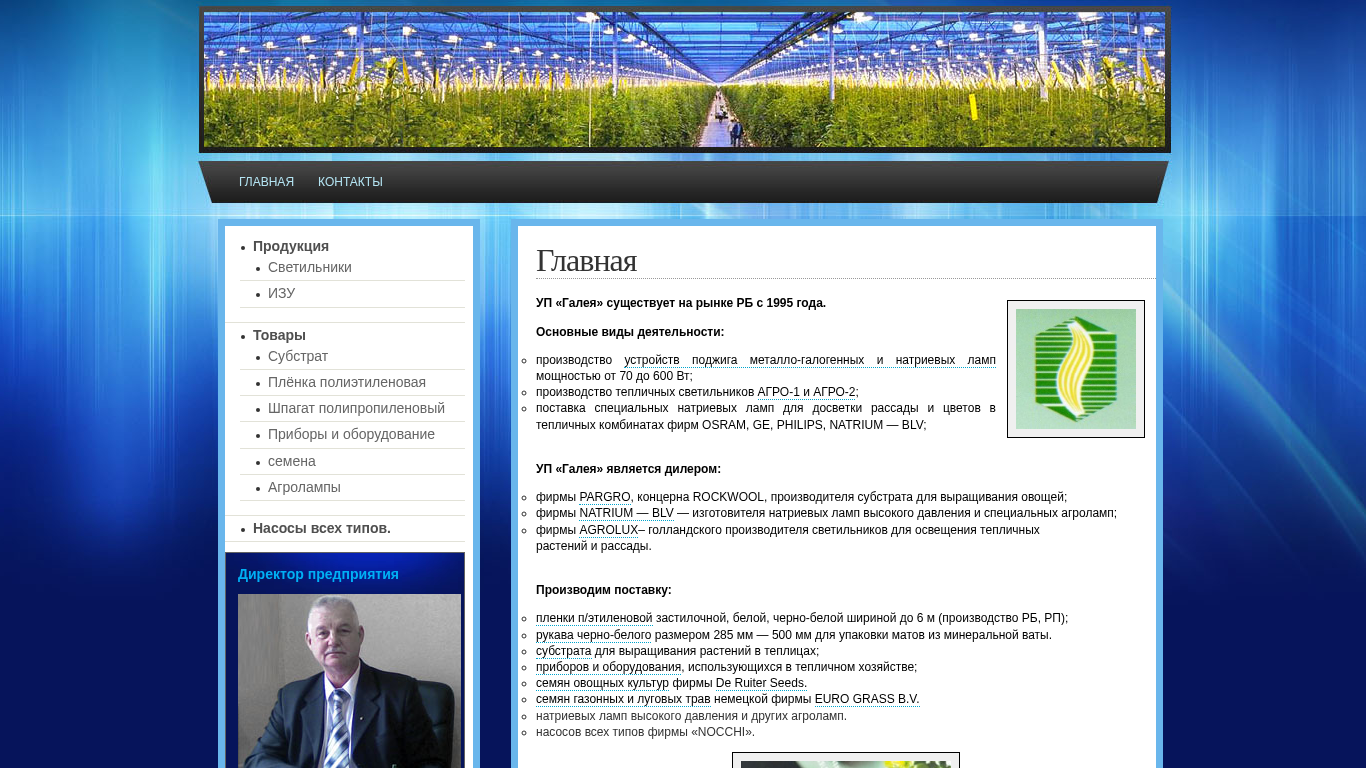Viewport: 1366px width, 768px height.
Task: Go to Светильники in sidebar
Action: (x=310, y=267)
